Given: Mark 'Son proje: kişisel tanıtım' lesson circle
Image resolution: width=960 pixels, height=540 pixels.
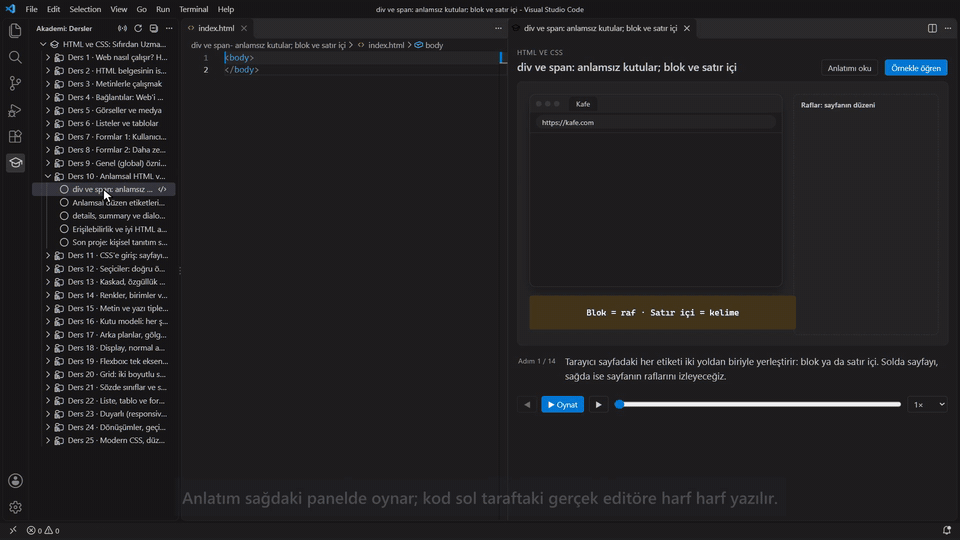Looking at the screenshot, I should 64,242.
